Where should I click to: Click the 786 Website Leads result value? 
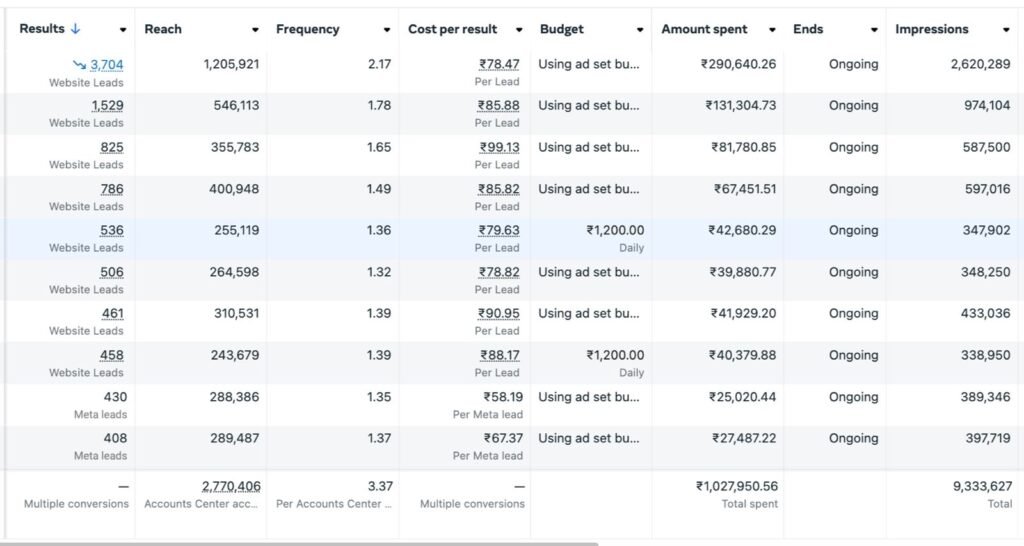coord(112,189)
